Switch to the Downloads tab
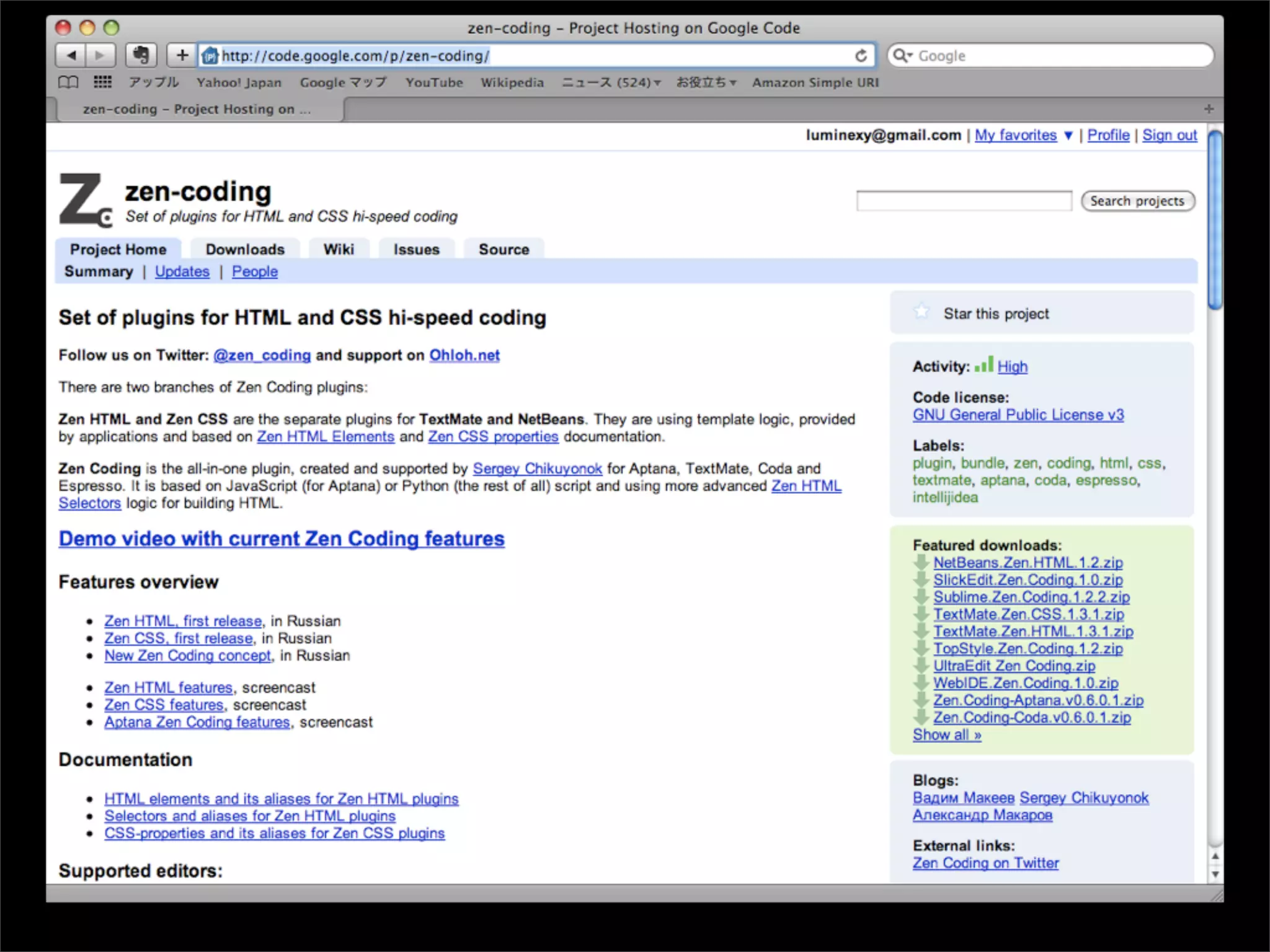 click(x=245, y=249)
